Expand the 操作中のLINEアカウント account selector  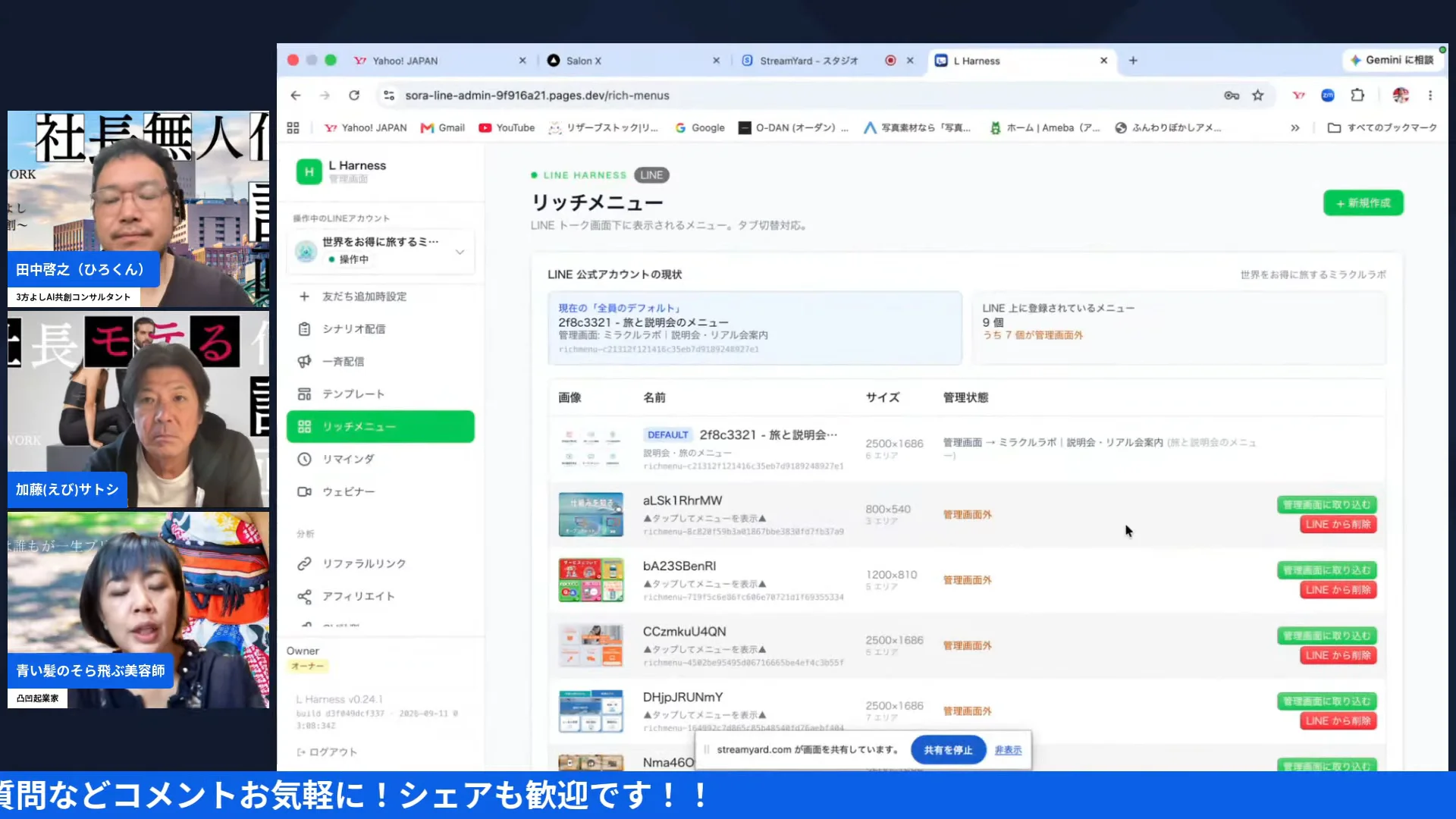(x=381, y=251)
